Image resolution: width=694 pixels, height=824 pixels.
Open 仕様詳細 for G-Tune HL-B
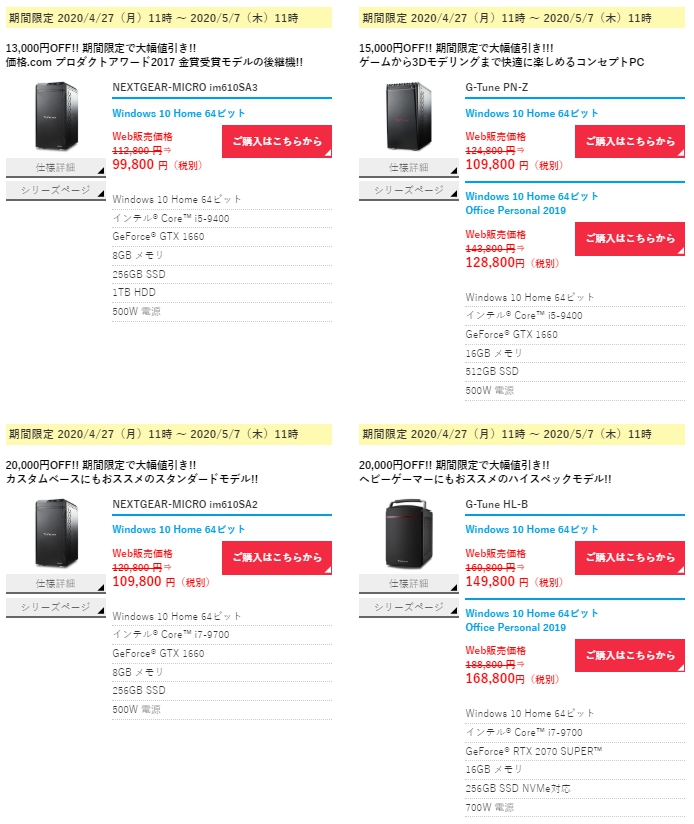click(409, 584)
